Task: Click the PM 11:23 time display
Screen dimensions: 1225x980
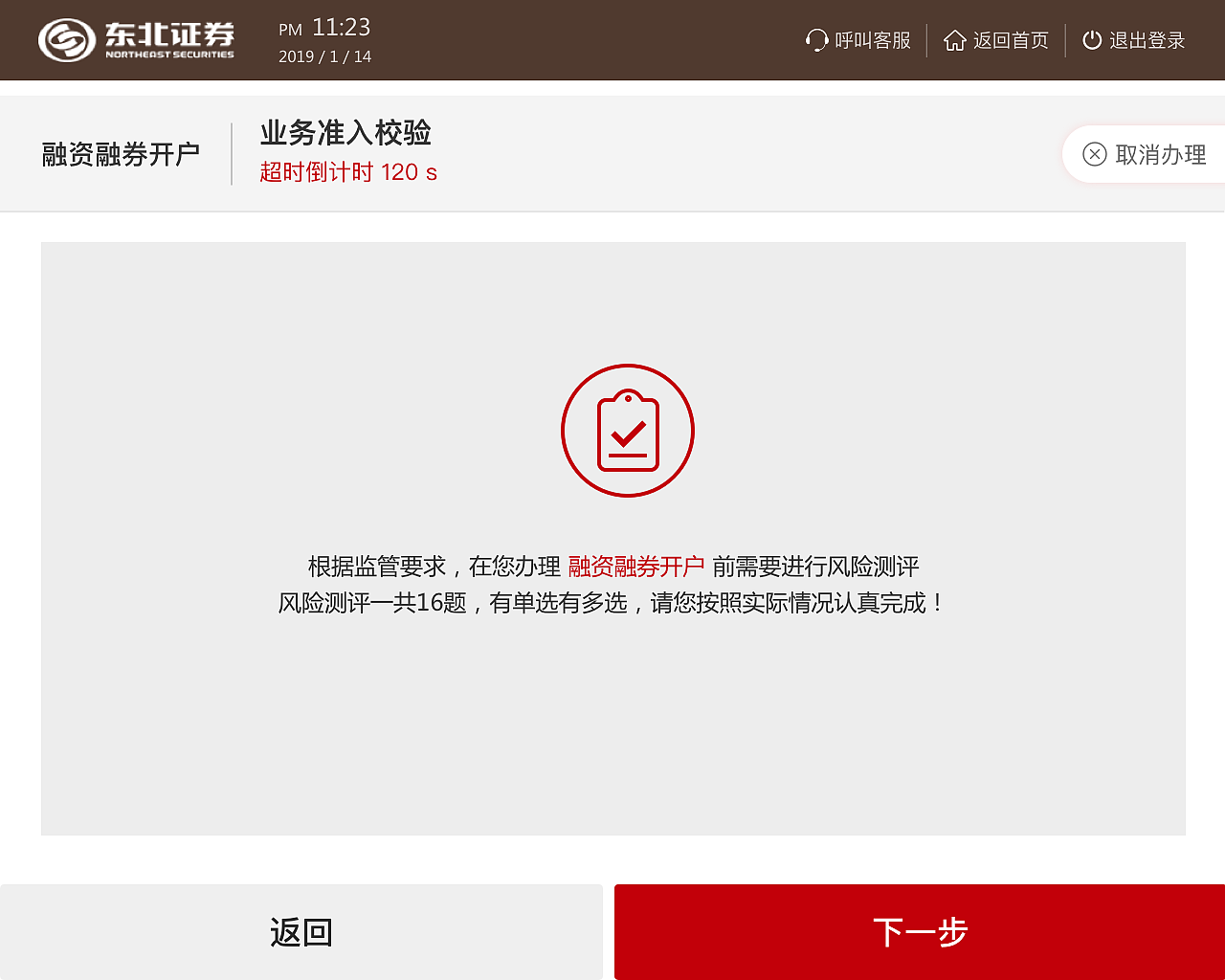Action: [x=324, y=28]
